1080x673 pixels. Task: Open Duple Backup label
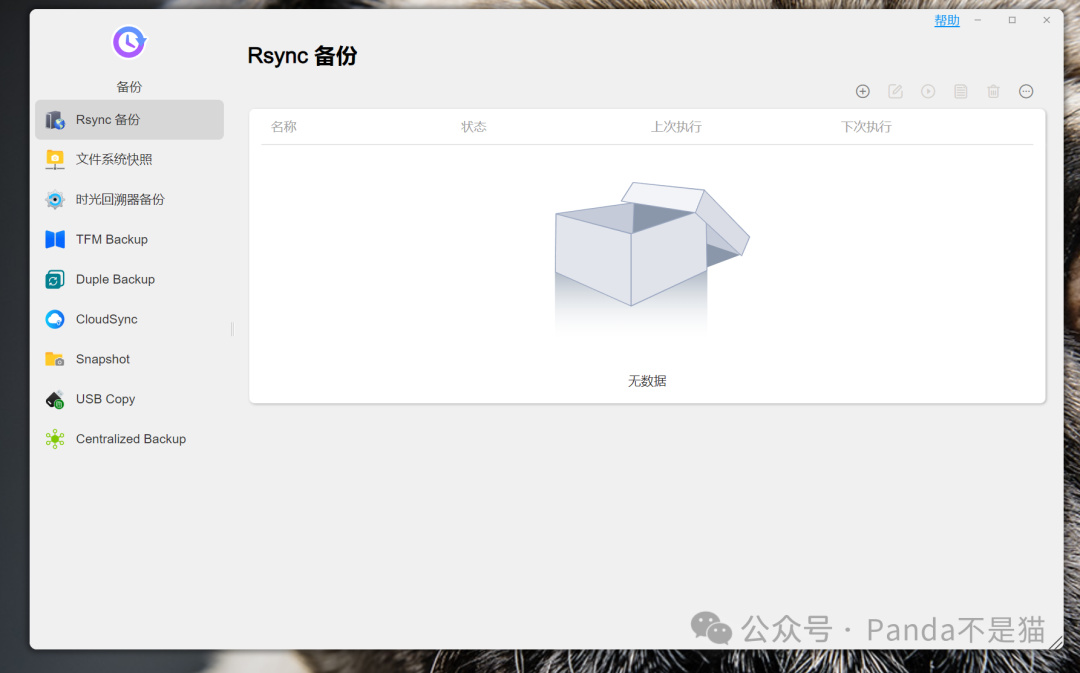(x=115, y=280)
